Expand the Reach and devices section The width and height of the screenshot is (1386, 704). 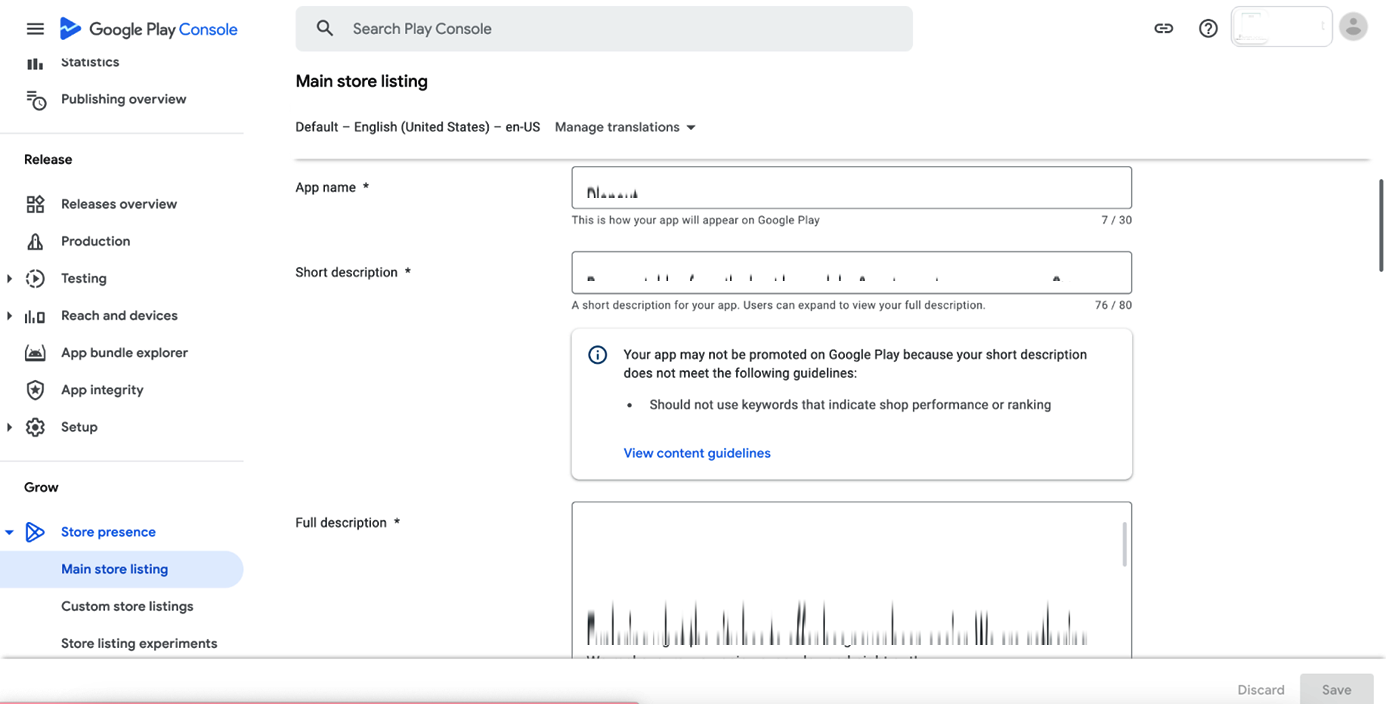[x=10, y=316]
